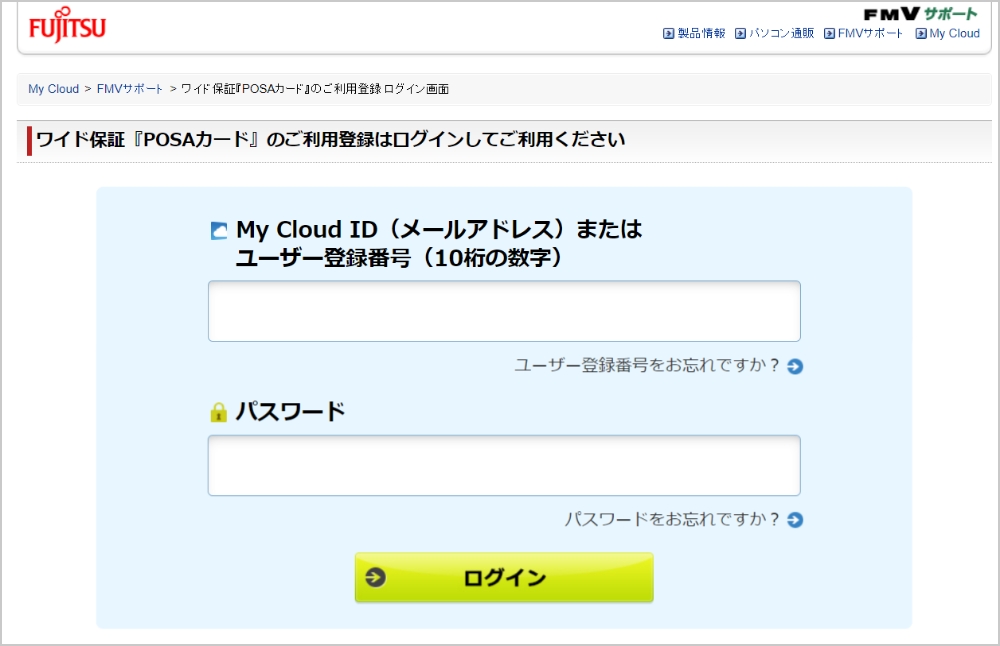Select FMVサポート in the breadcrumb
This screenshot has width=1000, height=646.
pyautogui.click(x=130, y=89)
